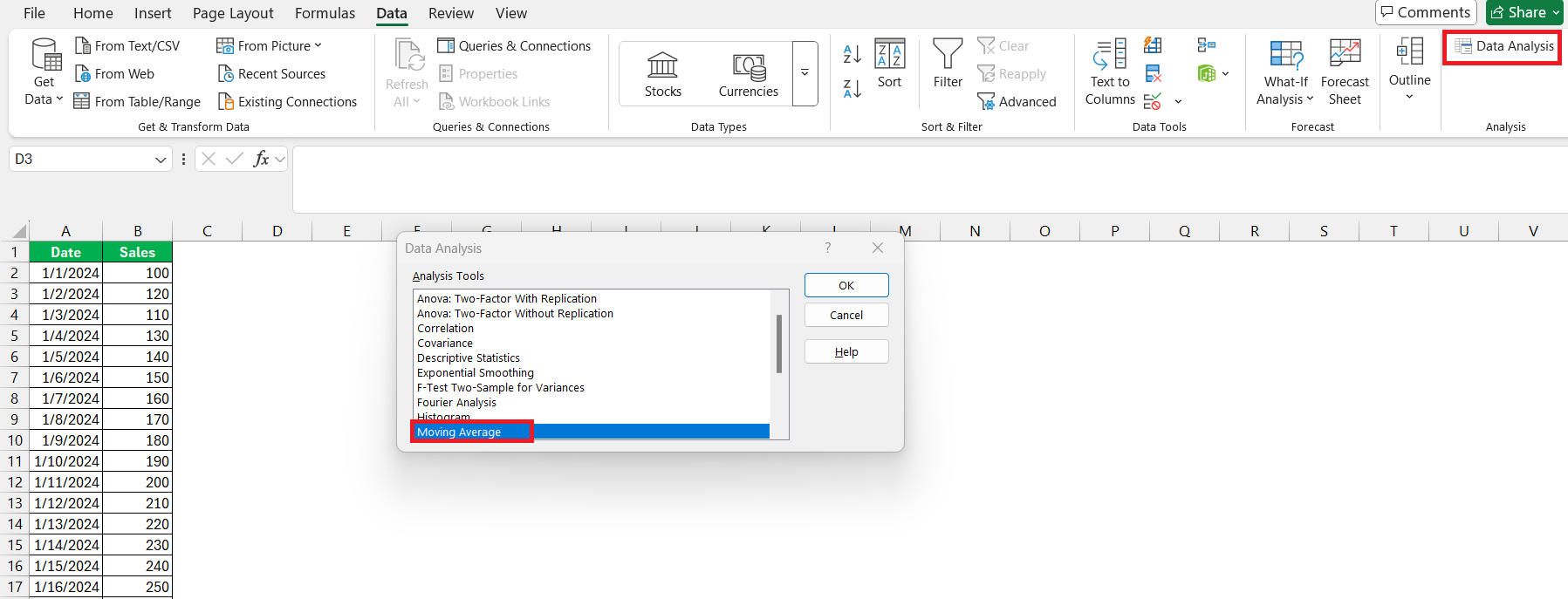Launch Text to Columns wizard
The width and height of the screenshot is (1568, 599).
tap(1110, 72)
